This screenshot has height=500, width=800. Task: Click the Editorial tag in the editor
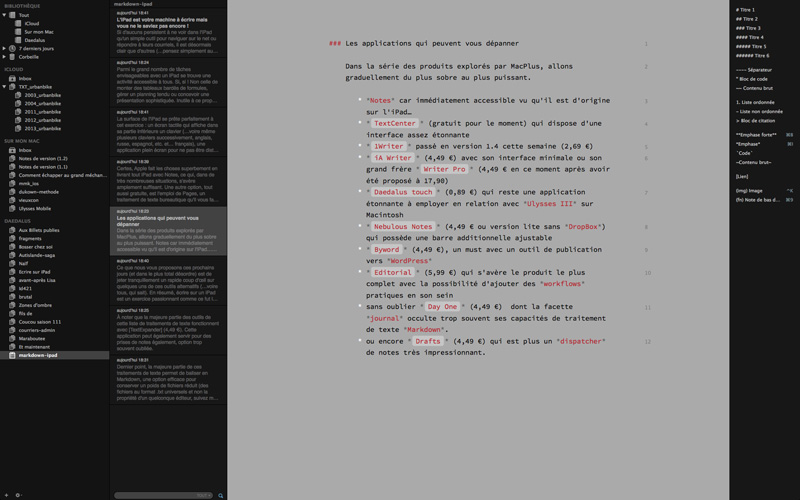[x=392, y=272]
